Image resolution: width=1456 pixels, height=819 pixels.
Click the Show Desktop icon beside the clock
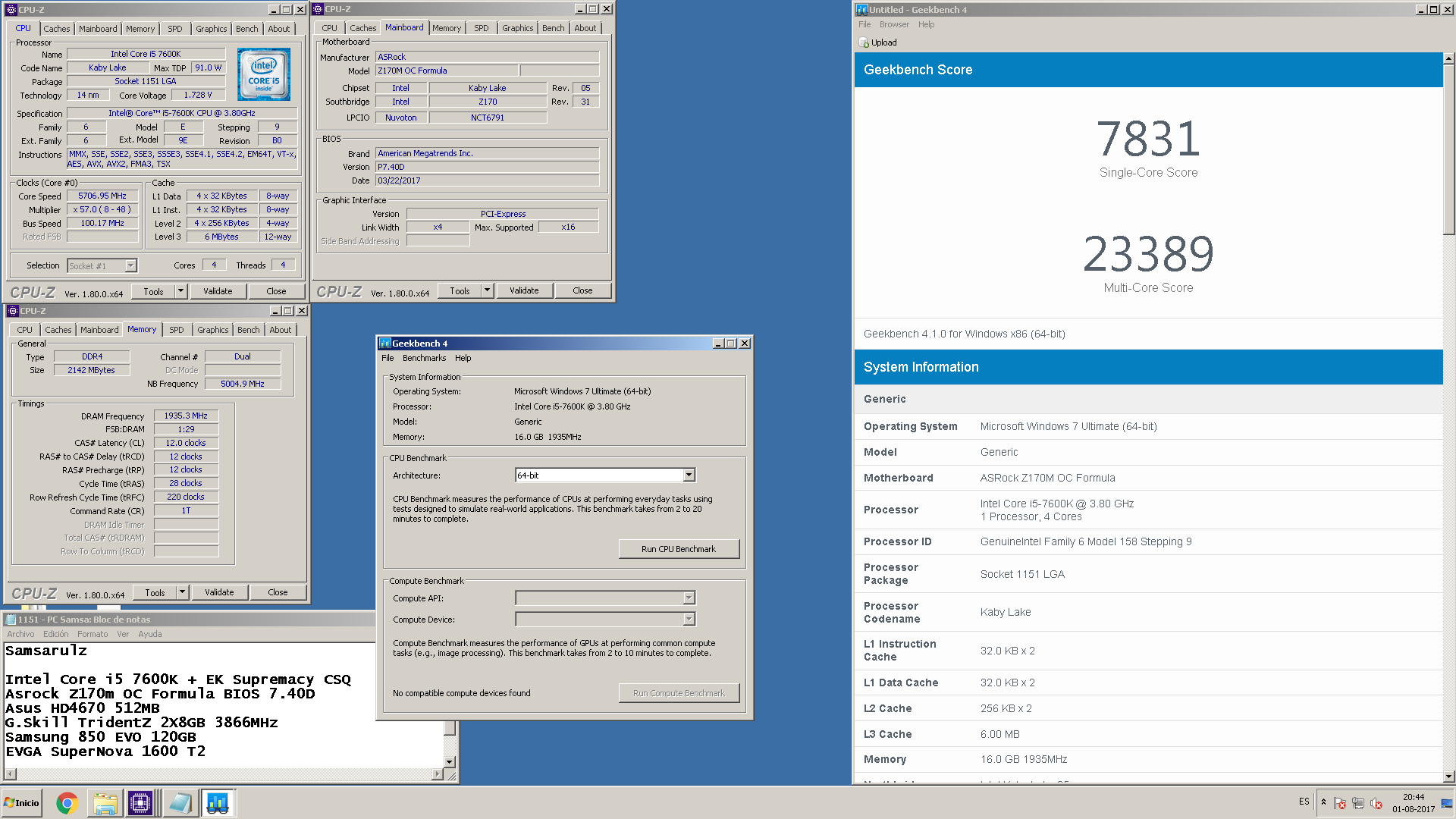click(x=1447, y=803)
